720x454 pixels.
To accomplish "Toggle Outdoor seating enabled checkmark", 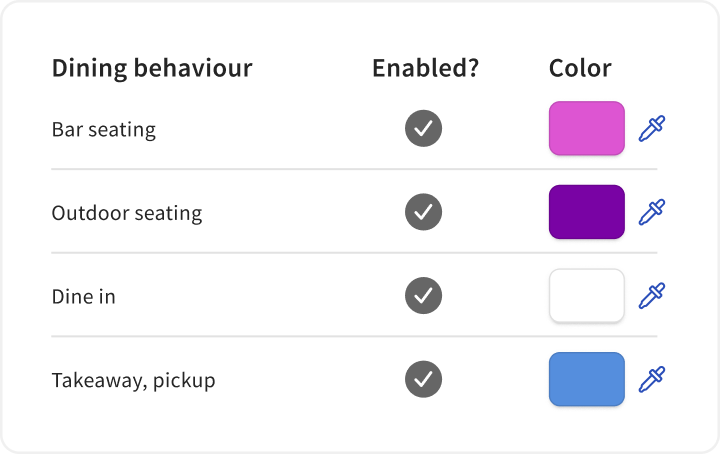I will click(x=423, y=212).
